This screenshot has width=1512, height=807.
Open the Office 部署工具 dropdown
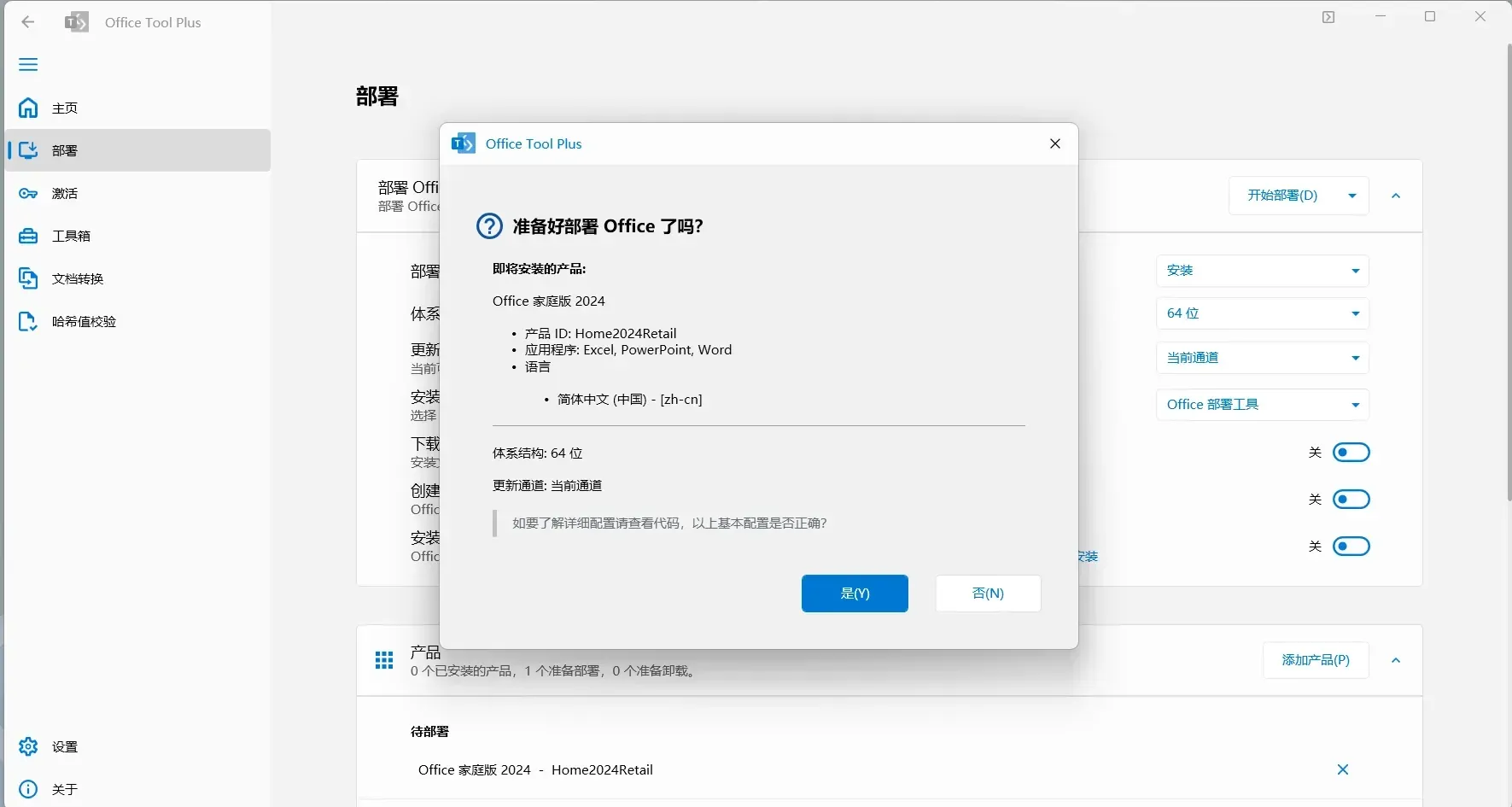1263,405
